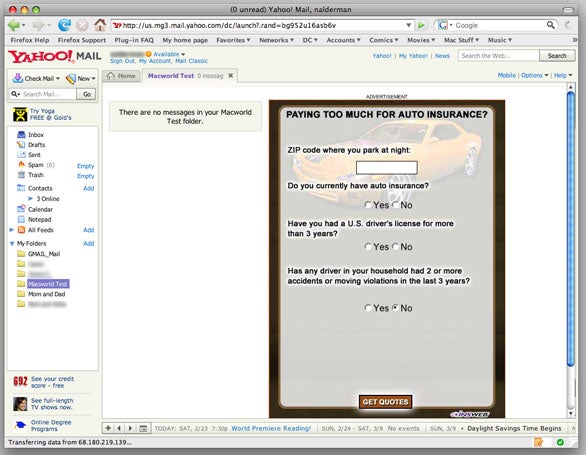Click the notepad icon in status bar

click(539, 442)
